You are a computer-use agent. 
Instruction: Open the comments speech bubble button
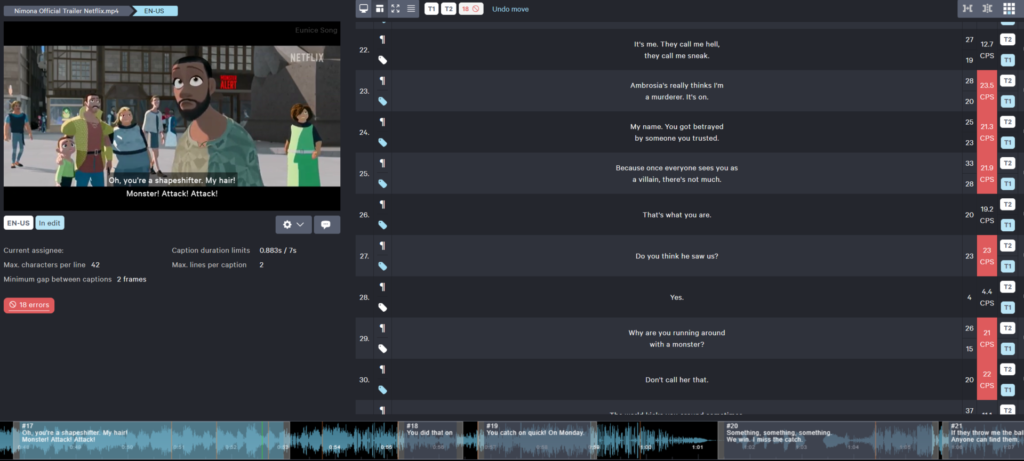[327, 224]
